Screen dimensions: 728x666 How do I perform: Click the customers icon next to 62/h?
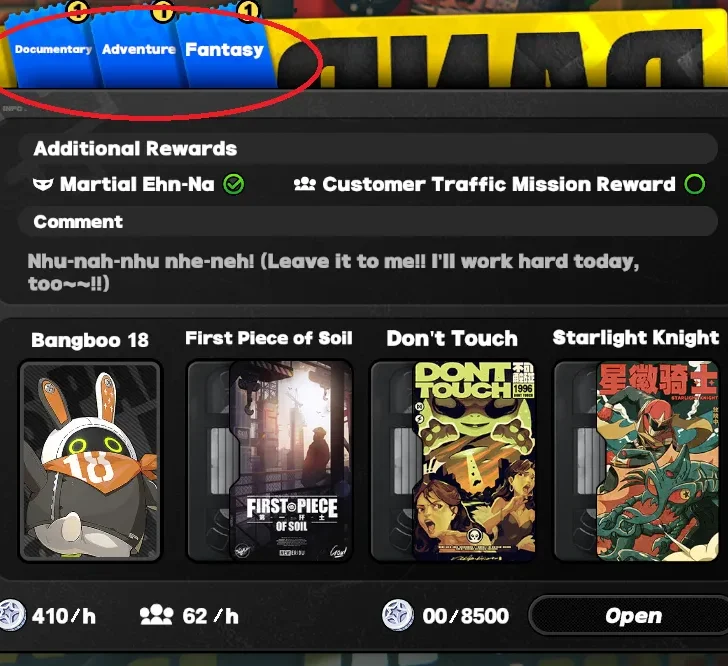pyautogui.click(x=156, y=614)
